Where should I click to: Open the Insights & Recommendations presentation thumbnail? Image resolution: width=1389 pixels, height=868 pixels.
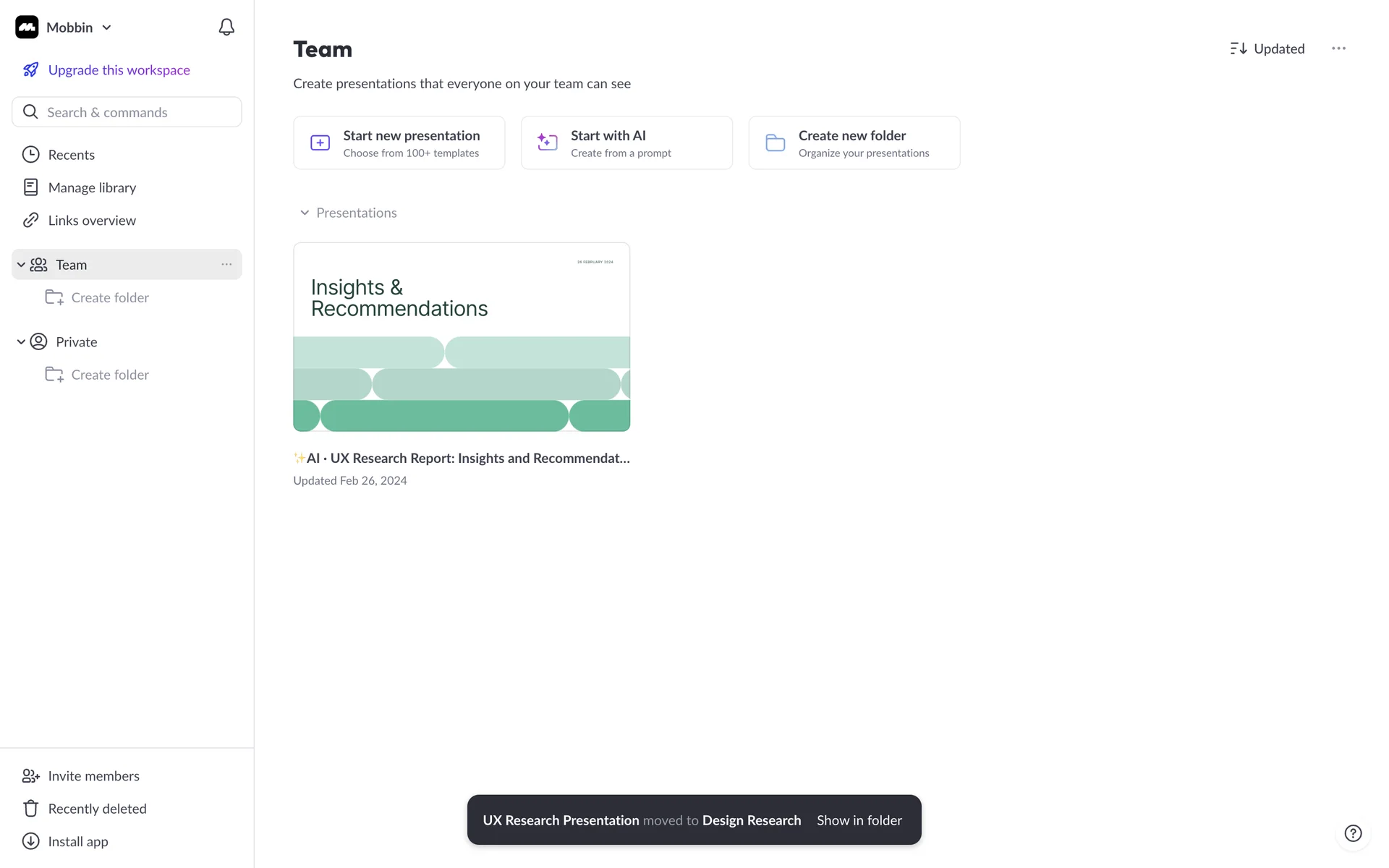(462, 337)
